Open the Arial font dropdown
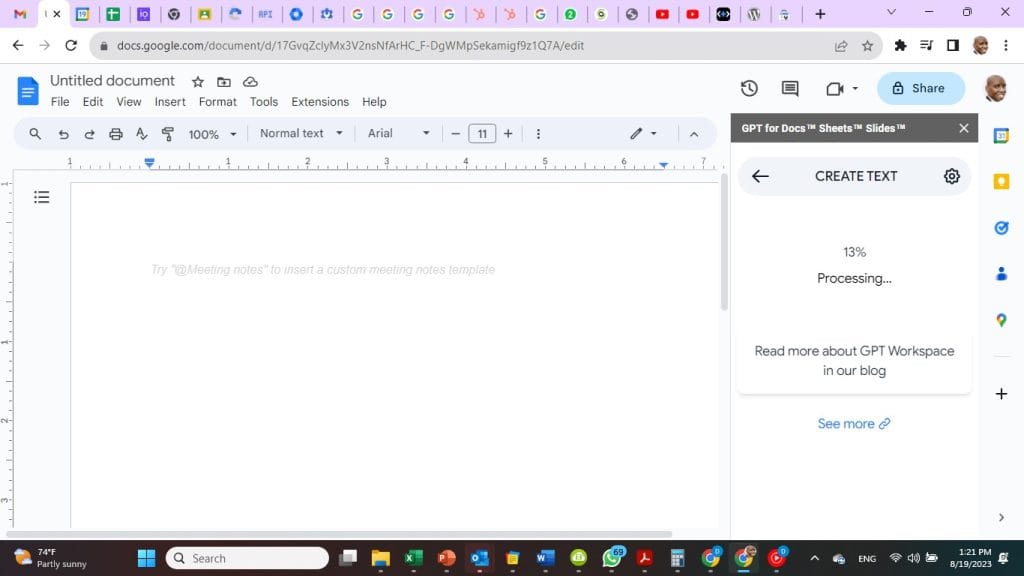This screenshot has width=1024, height=576. (x=398, y=133)
